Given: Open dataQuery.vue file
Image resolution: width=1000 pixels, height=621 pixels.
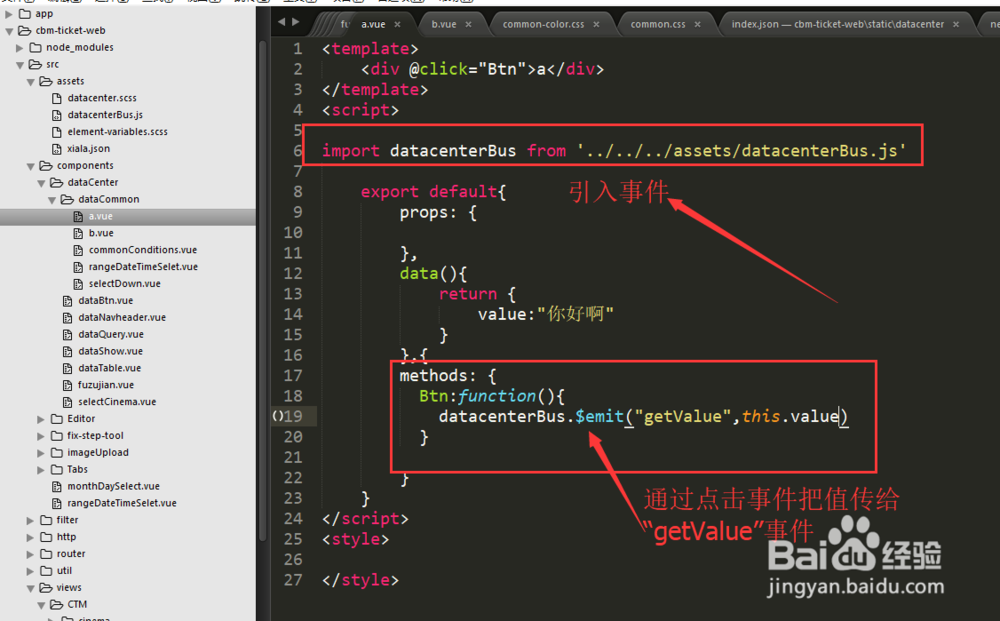Looking at the screenshot, I should 111,335.
